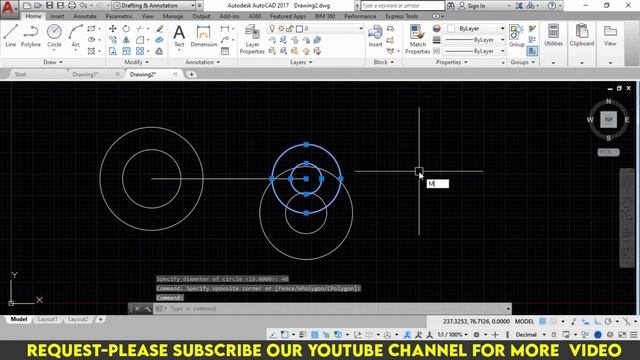This screenshot has width=640, height=360.
Task: Switch to the Layout1 tab
Action: 47,320
